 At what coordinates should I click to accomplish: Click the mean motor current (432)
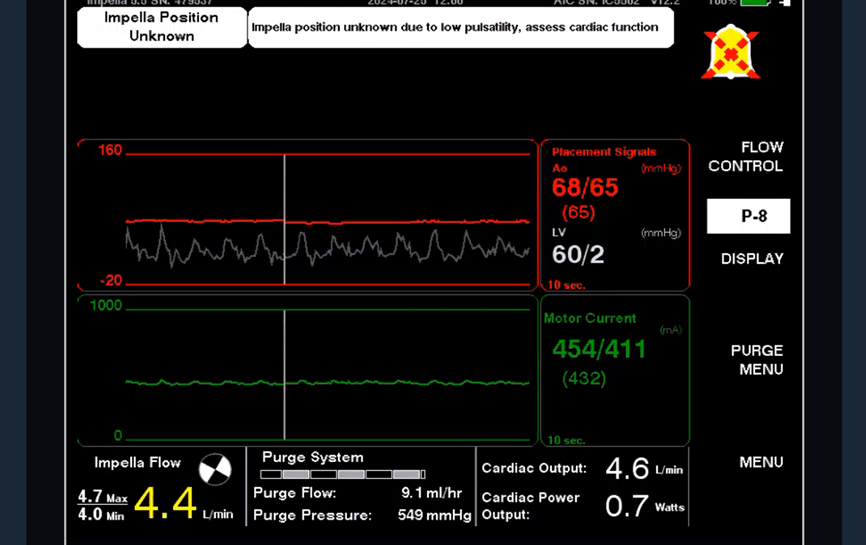pos(584,379)
